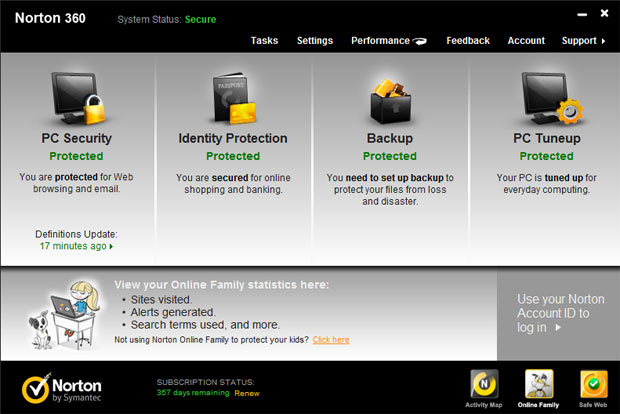Click the Renew subscription link
Viewport: 620px width, 414px height.
tap(247, 393)
